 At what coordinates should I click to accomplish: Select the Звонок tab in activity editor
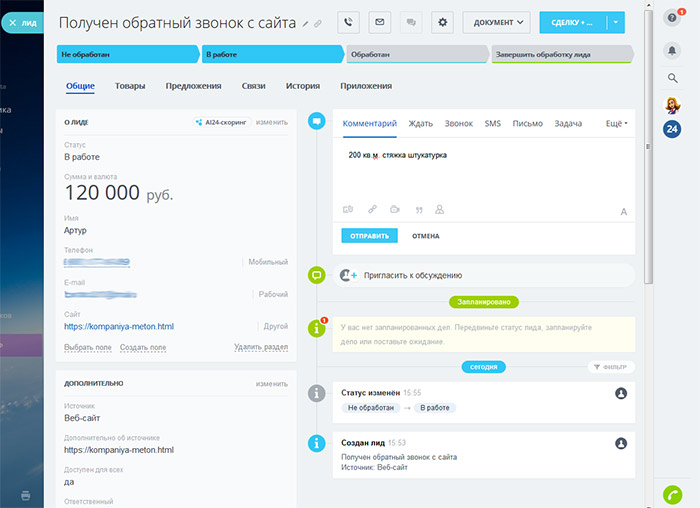click(x=459, y=124)
